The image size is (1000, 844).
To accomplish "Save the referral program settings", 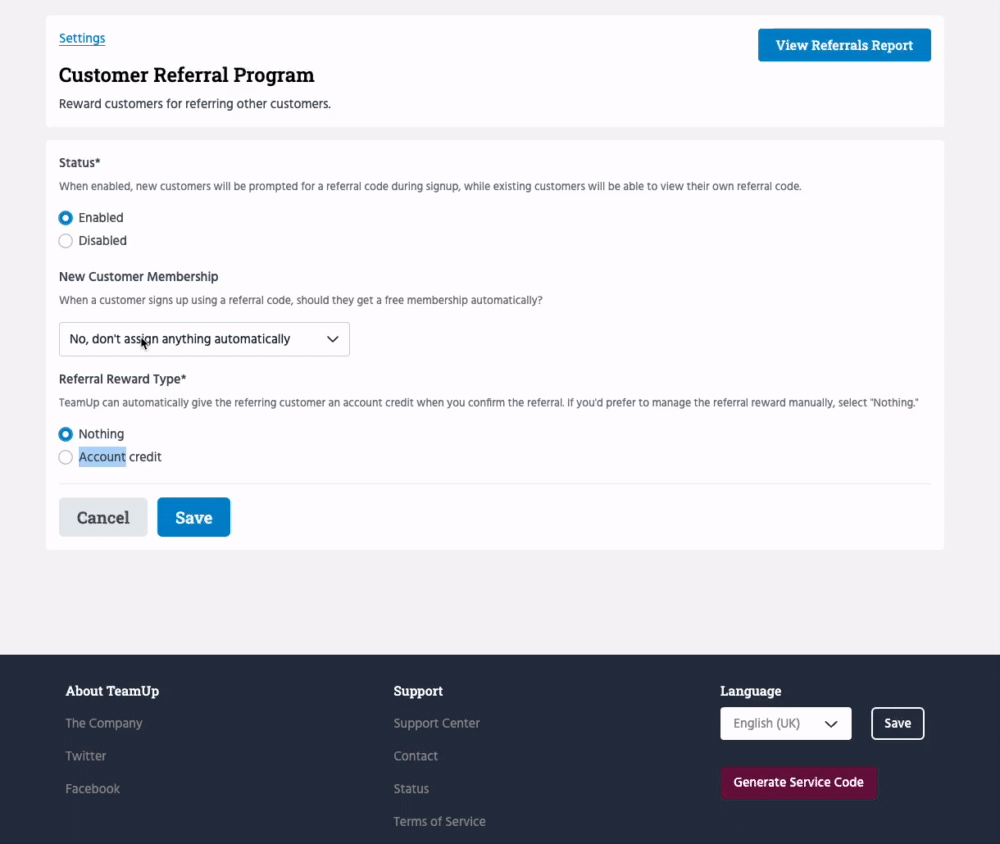I will pos(193,517).
